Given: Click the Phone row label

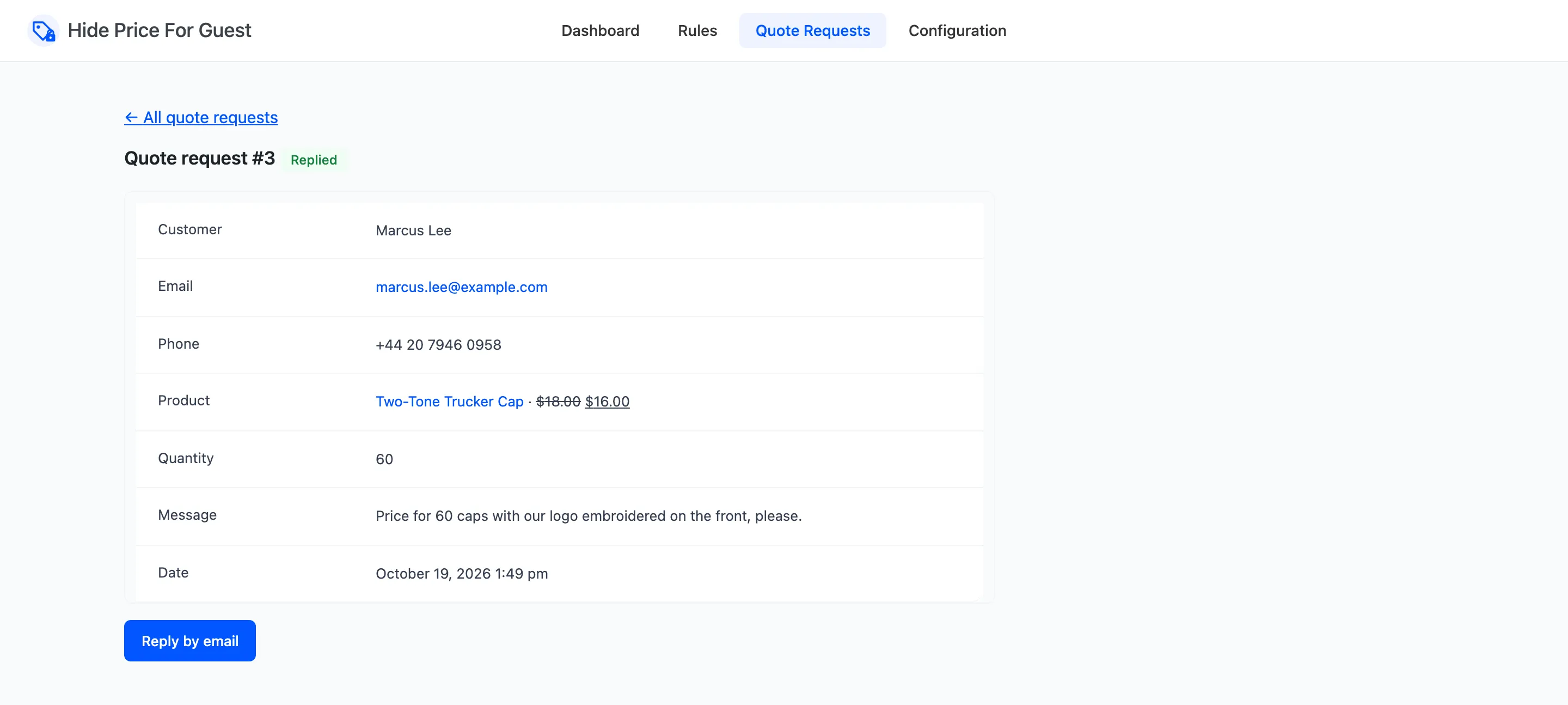Looking at the screenshot, I should coord(179,344).
